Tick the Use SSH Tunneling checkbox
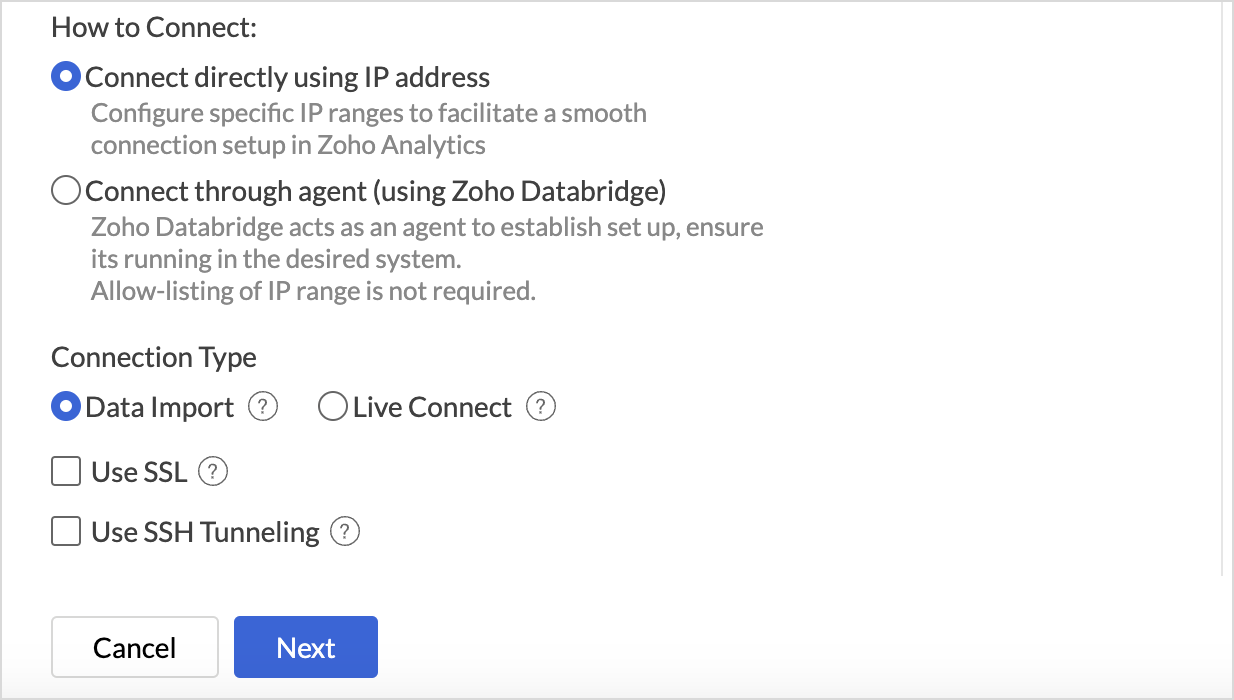Viewport: 1234px width, 700px height. [66, 532]
